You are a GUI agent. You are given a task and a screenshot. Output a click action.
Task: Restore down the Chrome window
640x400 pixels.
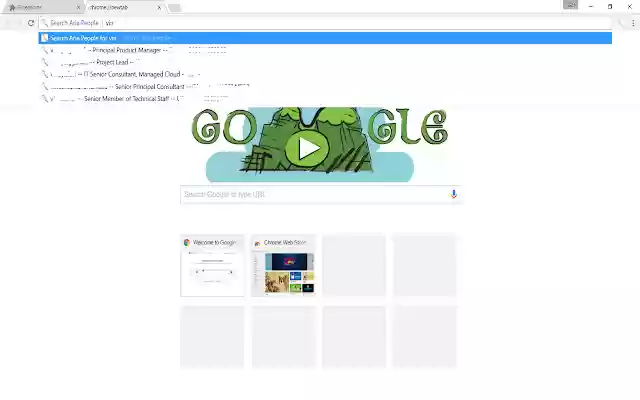click(610, 7)
